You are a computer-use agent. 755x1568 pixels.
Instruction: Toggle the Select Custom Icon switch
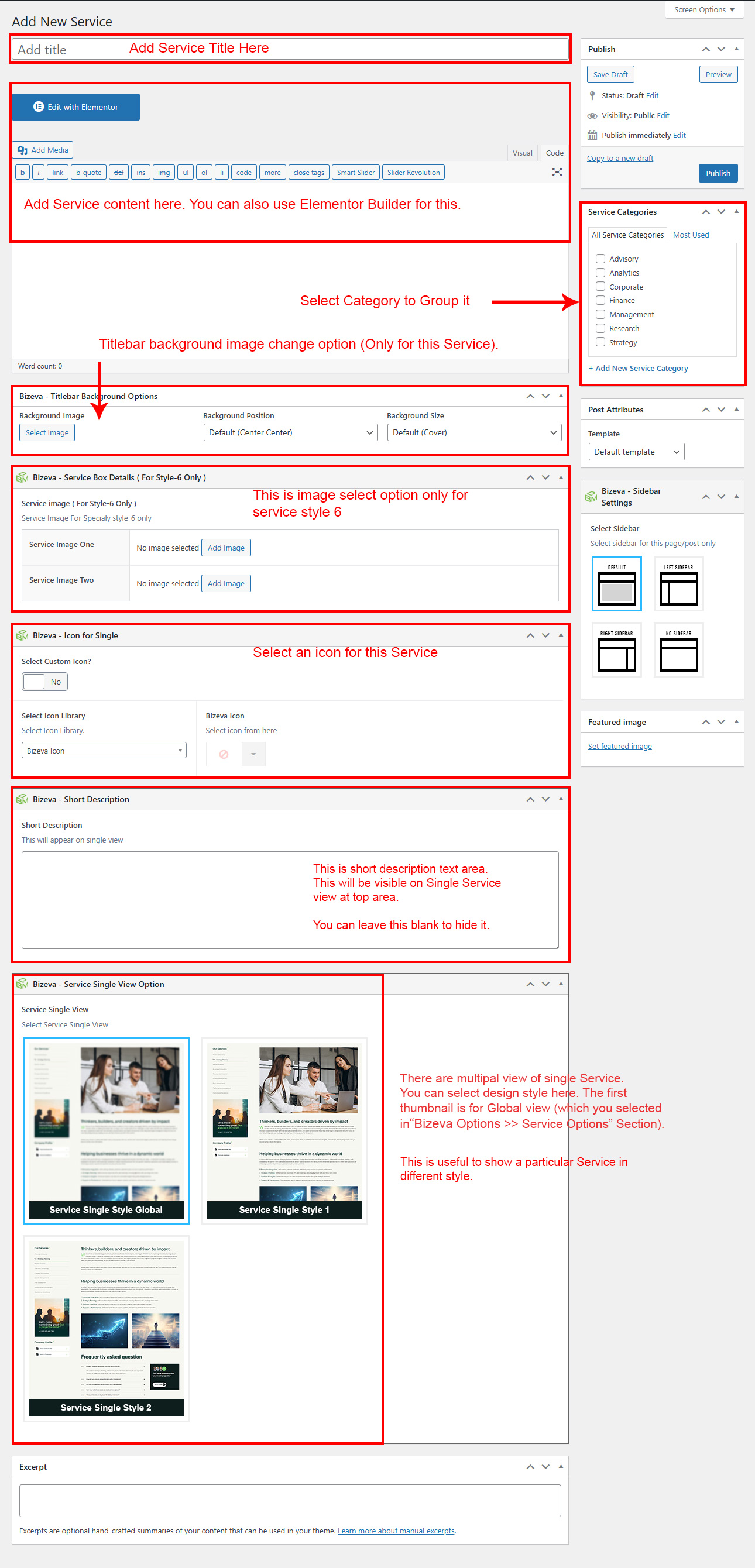tap(44, 682)
